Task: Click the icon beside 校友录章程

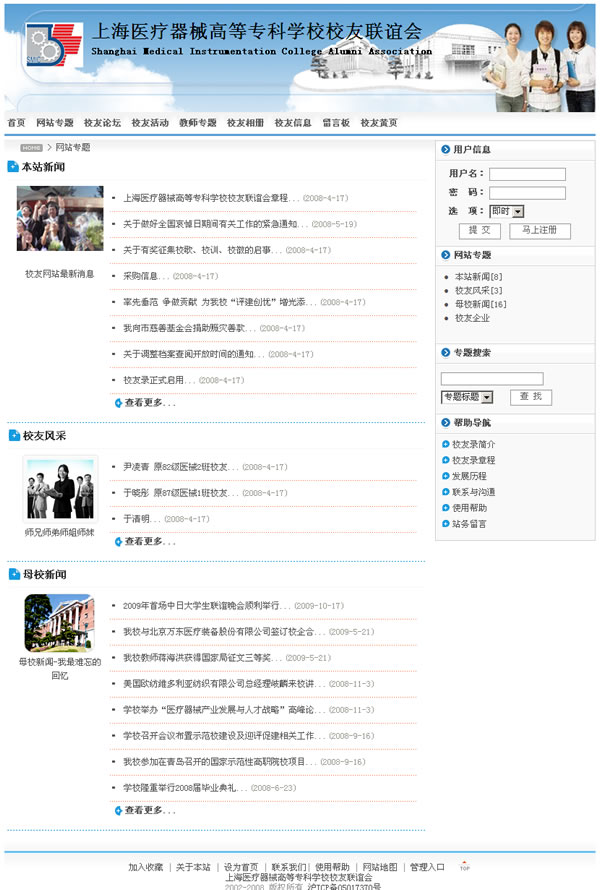Action: coord(446,460)
